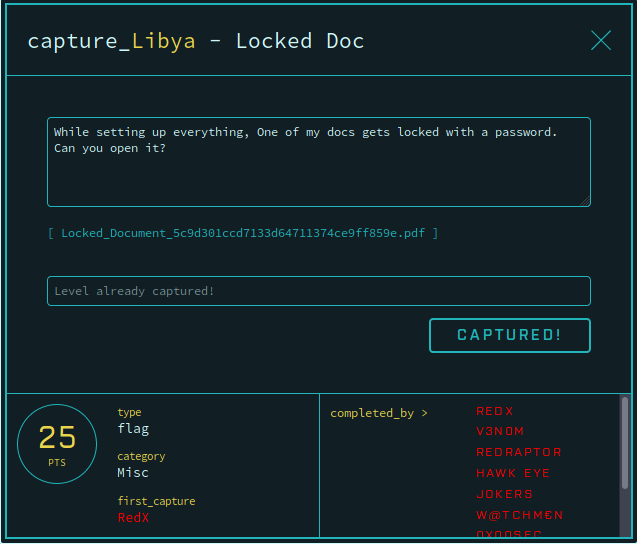
Task: Open the W@TCHM€N team entry
Action: tap(520, 515)
